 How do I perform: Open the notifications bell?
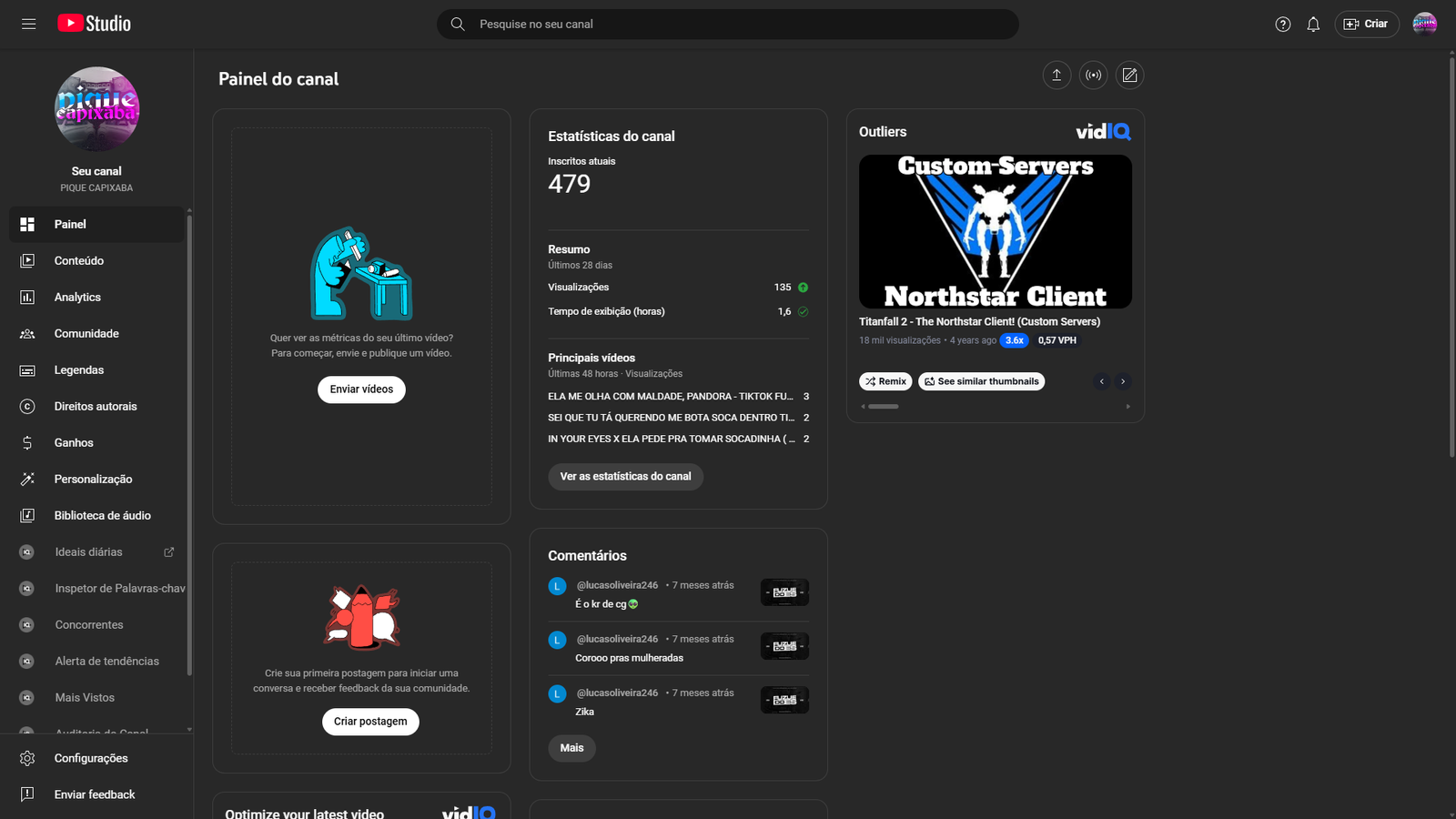click(x=1313, y=25)
